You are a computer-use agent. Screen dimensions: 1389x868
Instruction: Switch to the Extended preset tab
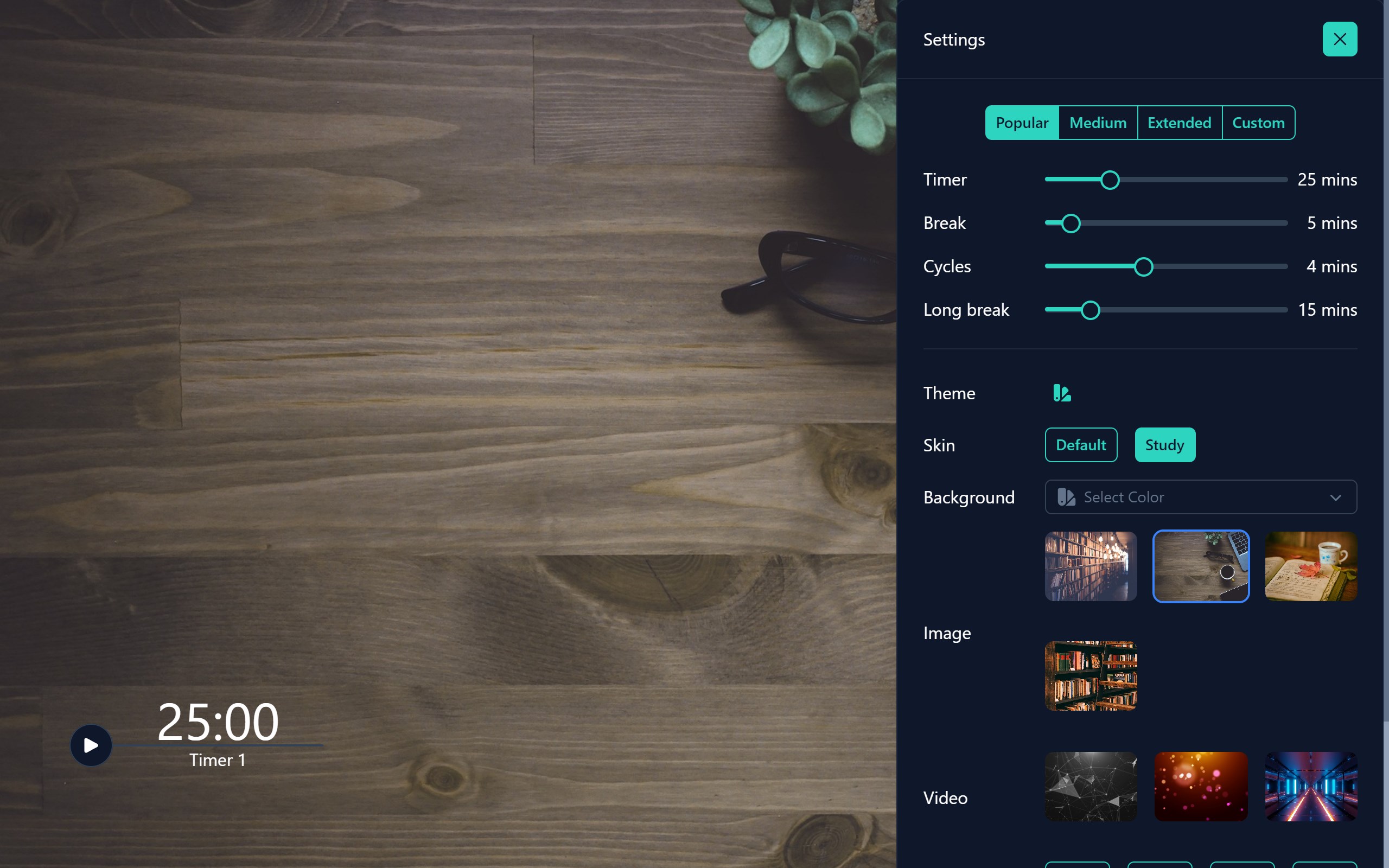click(x=1179, y=123)
